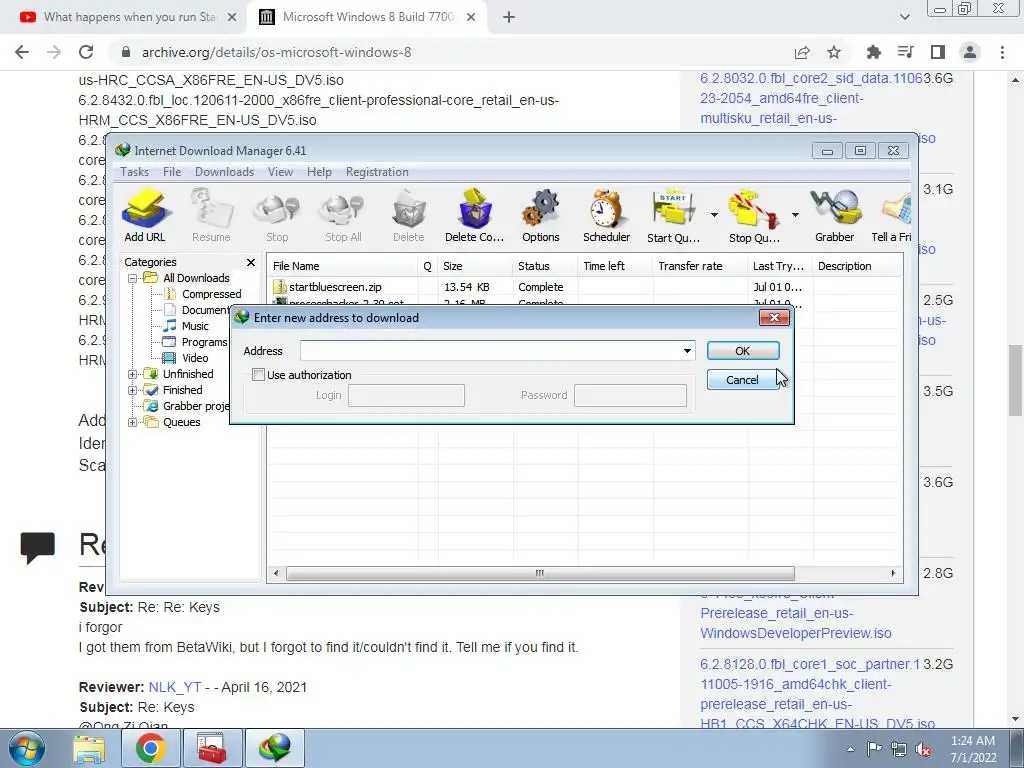Open the Grabber tool icon
This screenshot has width=1024, height=768.
pos(835,216)
